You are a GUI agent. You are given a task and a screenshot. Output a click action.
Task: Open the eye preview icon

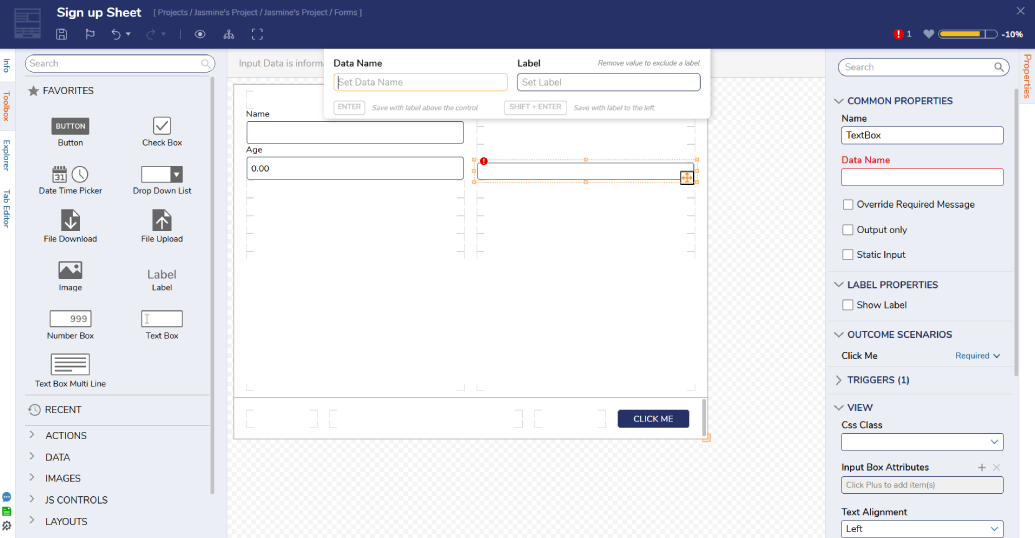[x=200, y=34]
